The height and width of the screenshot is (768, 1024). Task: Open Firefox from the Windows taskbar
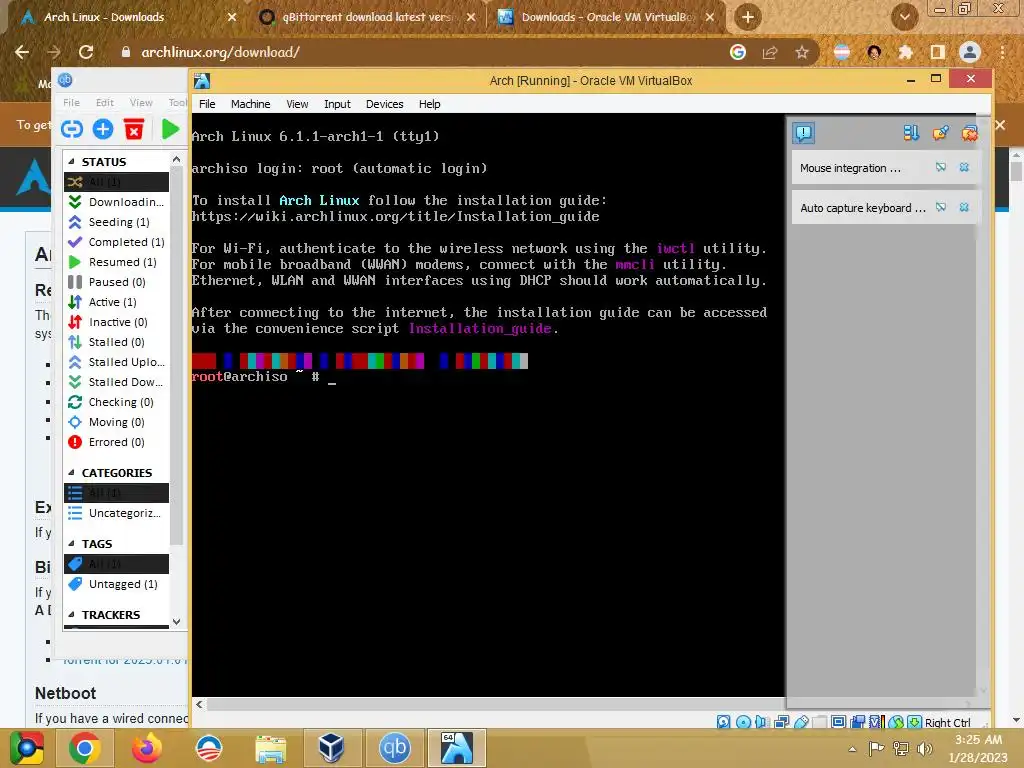coord(146,748)
